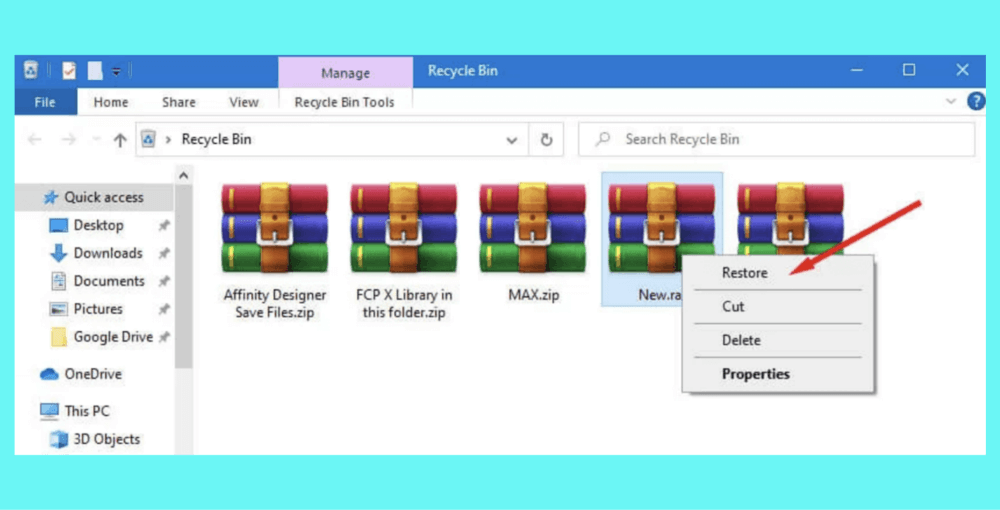Click the search magnifier icon
Screen dimensions: 1000x510
(x=603, y=139)
